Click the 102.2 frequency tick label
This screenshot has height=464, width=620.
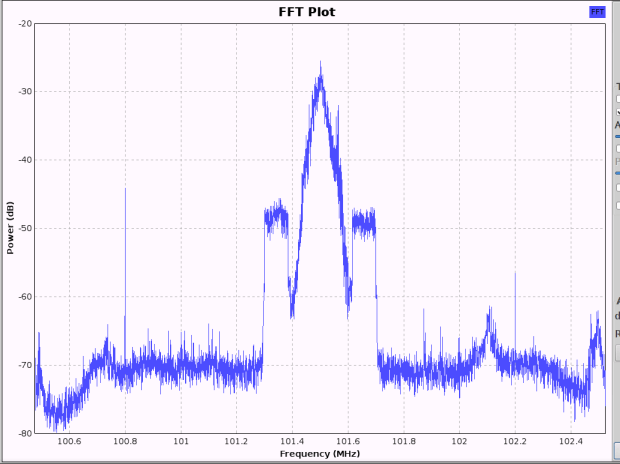click(515, 441)
